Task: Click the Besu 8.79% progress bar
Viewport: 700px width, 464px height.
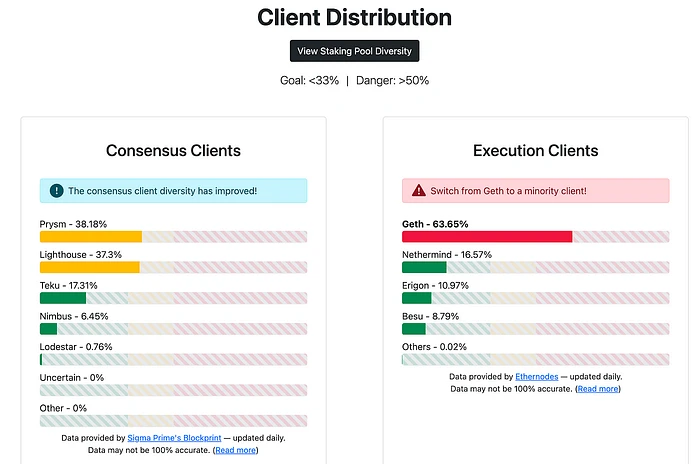Action: 535,329
